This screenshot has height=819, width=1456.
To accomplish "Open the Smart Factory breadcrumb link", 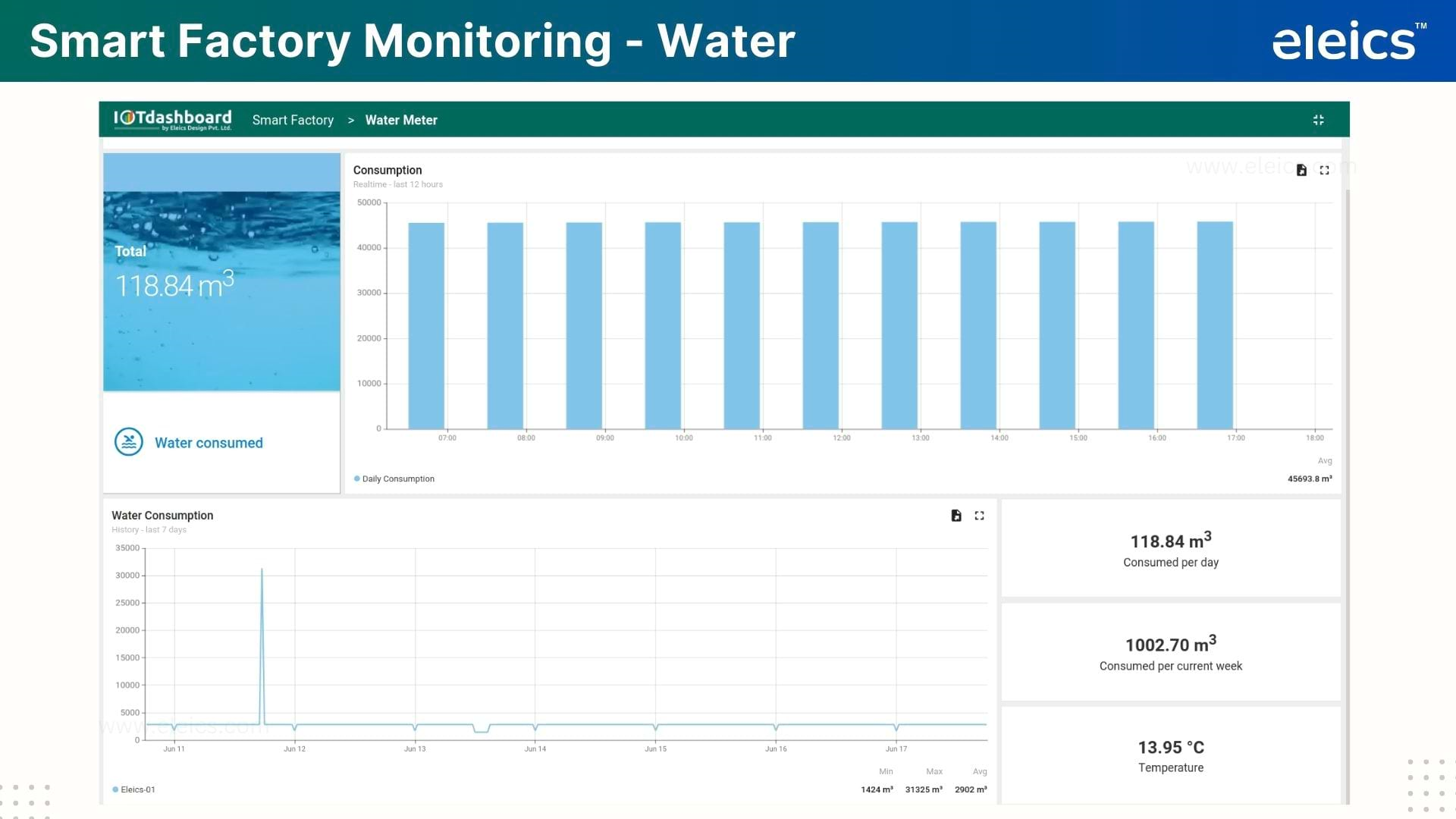I will (x=293, y=120).
